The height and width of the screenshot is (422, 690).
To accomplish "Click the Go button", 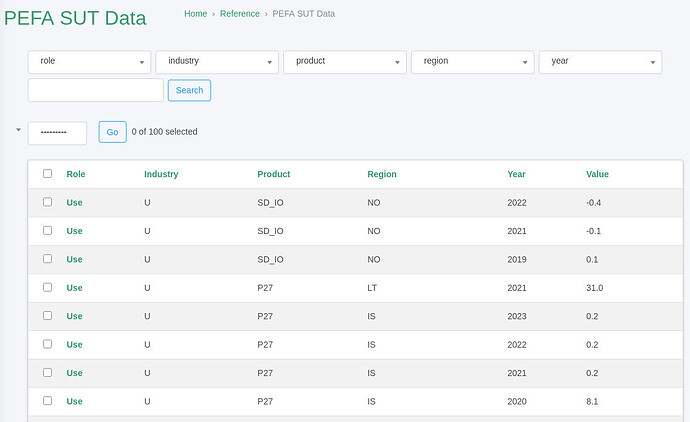I will (112, 132).
